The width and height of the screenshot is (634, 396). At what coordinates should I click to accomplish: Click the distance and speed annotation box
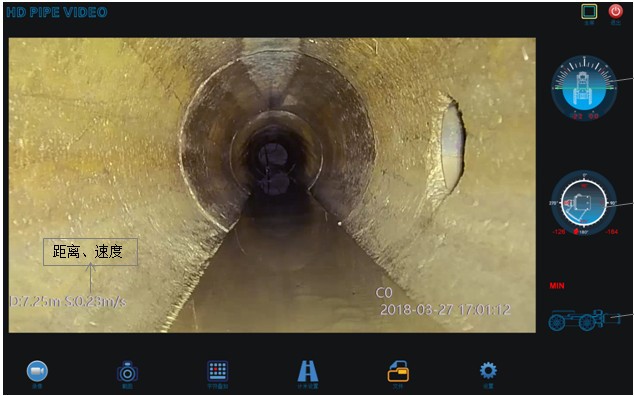[x=91, y=252]
